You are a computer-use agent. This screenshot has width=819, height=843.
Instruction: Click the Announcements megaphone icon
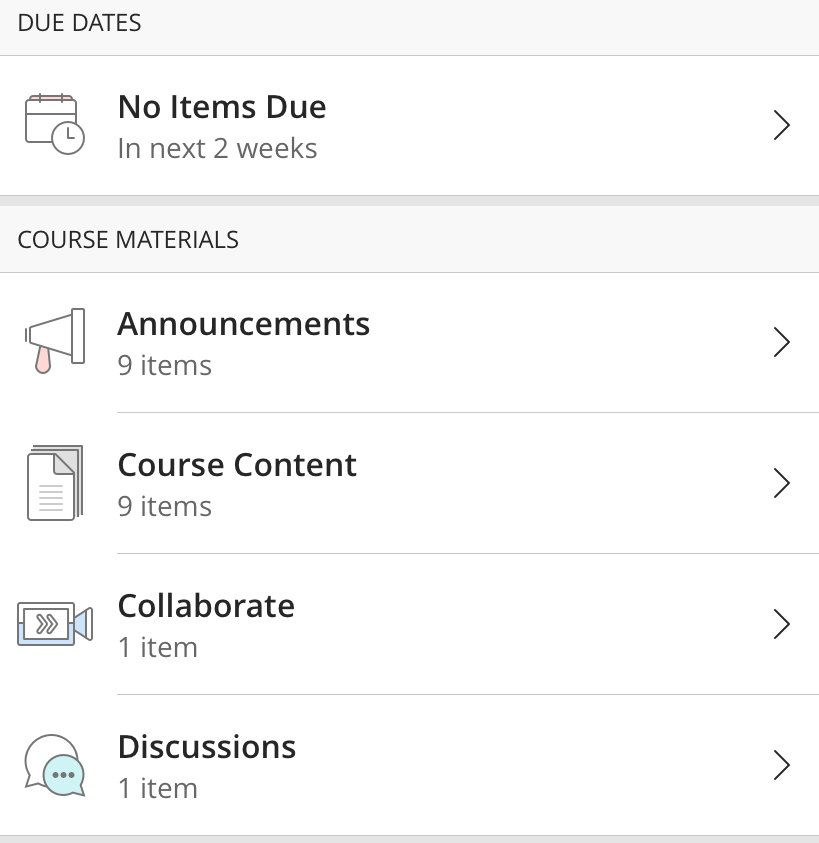pos(55,341)
